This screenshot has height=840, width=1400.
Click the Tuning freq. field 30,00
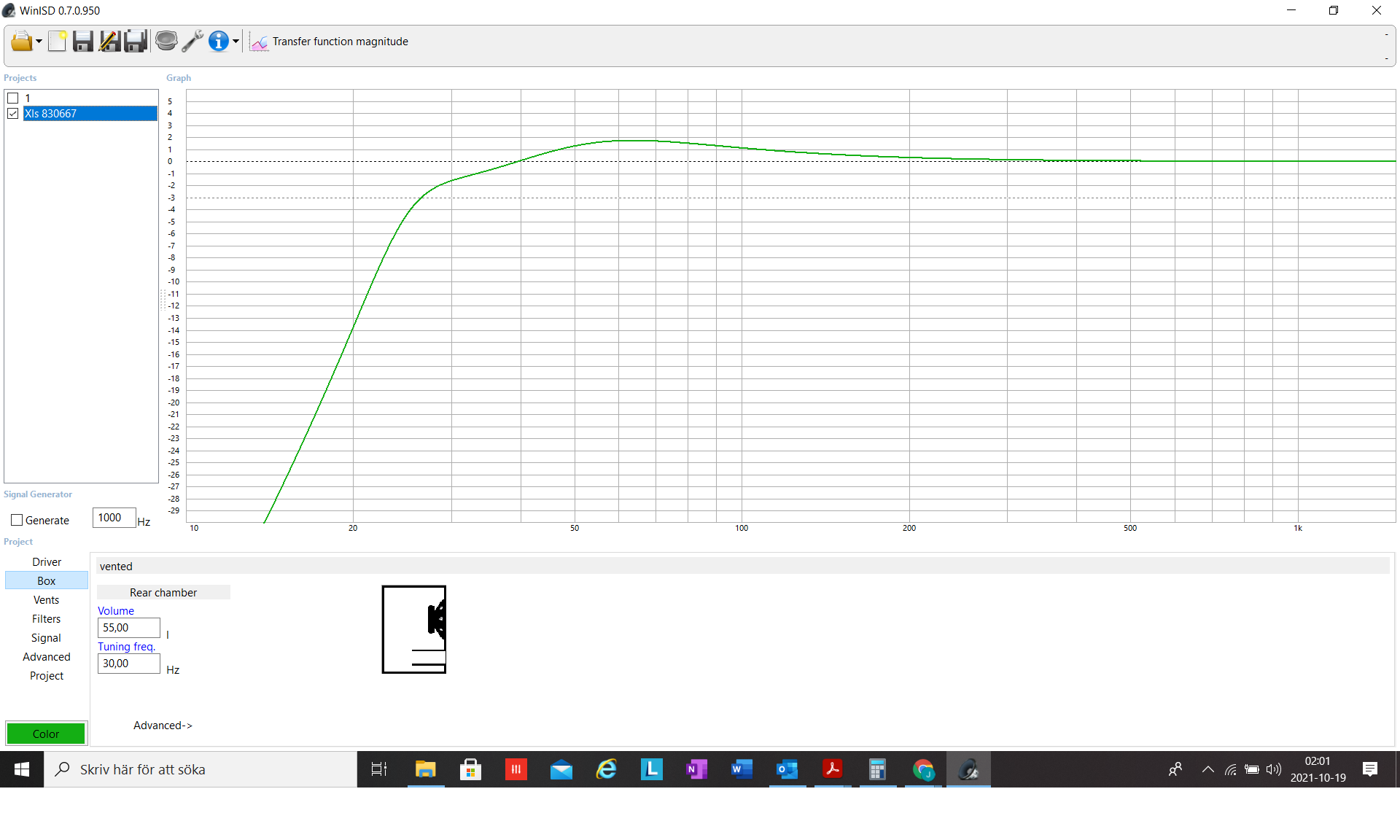tap(129, 664)
